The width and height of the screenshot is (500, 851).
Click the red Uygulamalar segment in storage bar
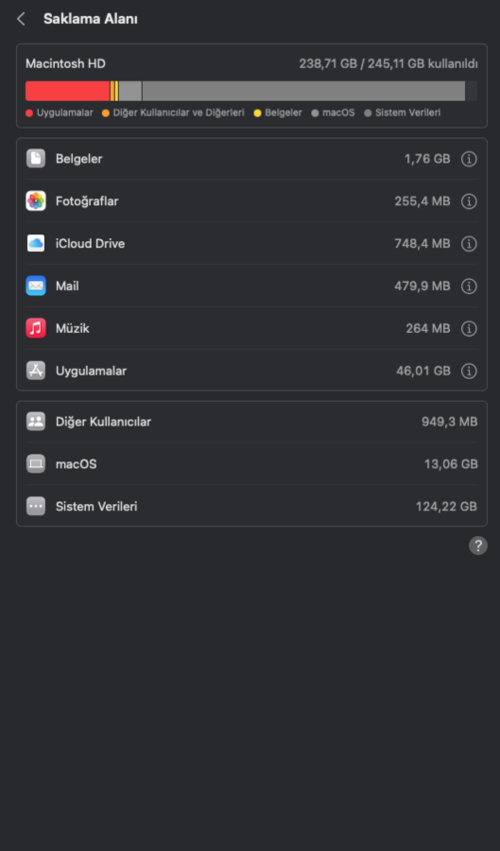click(67, 91)
